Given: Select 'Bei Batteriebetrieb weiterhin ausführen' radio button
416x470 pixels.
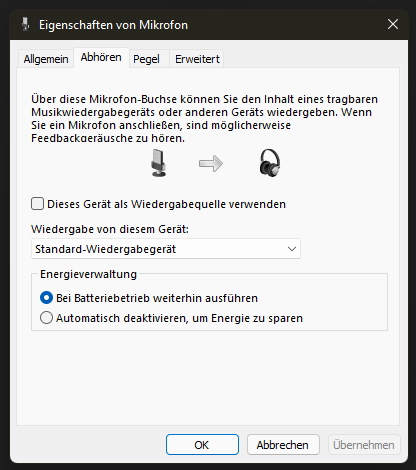Looking at the screenshot, I should point(46,298).
